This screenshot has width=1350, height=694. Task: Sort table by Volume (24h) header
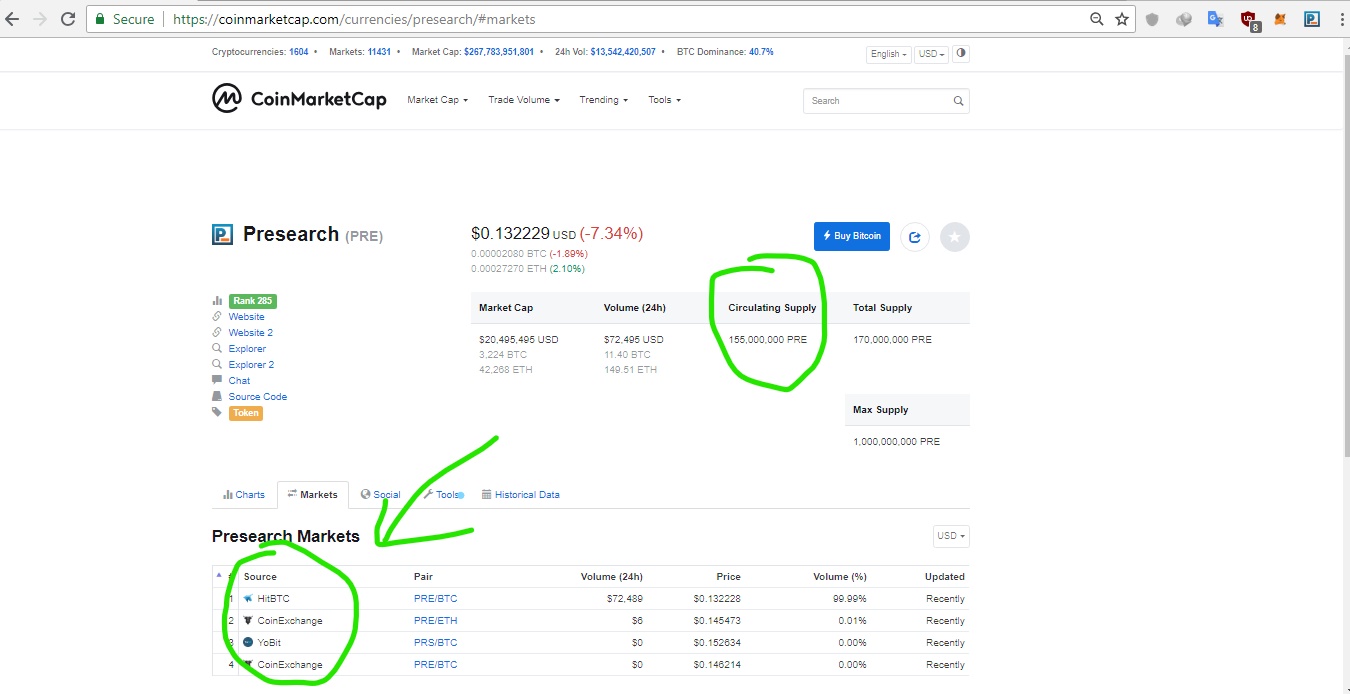[611, 577]
